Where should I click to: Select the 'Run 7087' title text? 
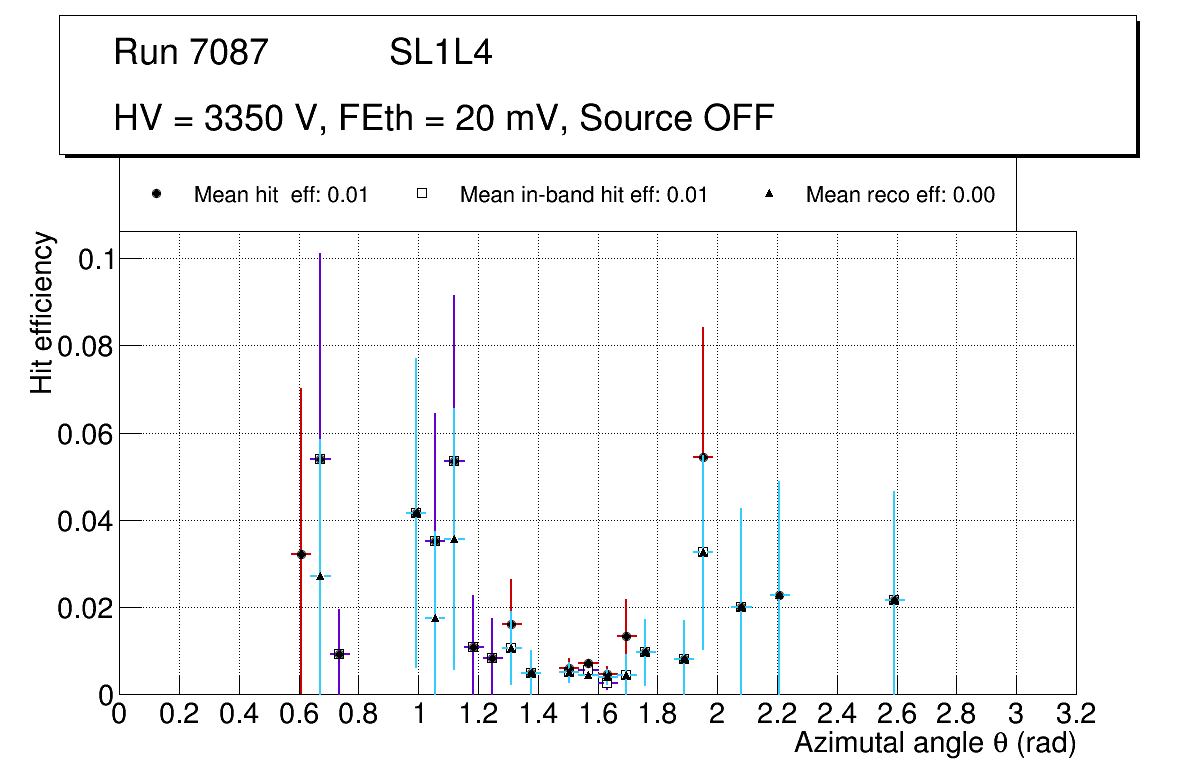(191, 52)
